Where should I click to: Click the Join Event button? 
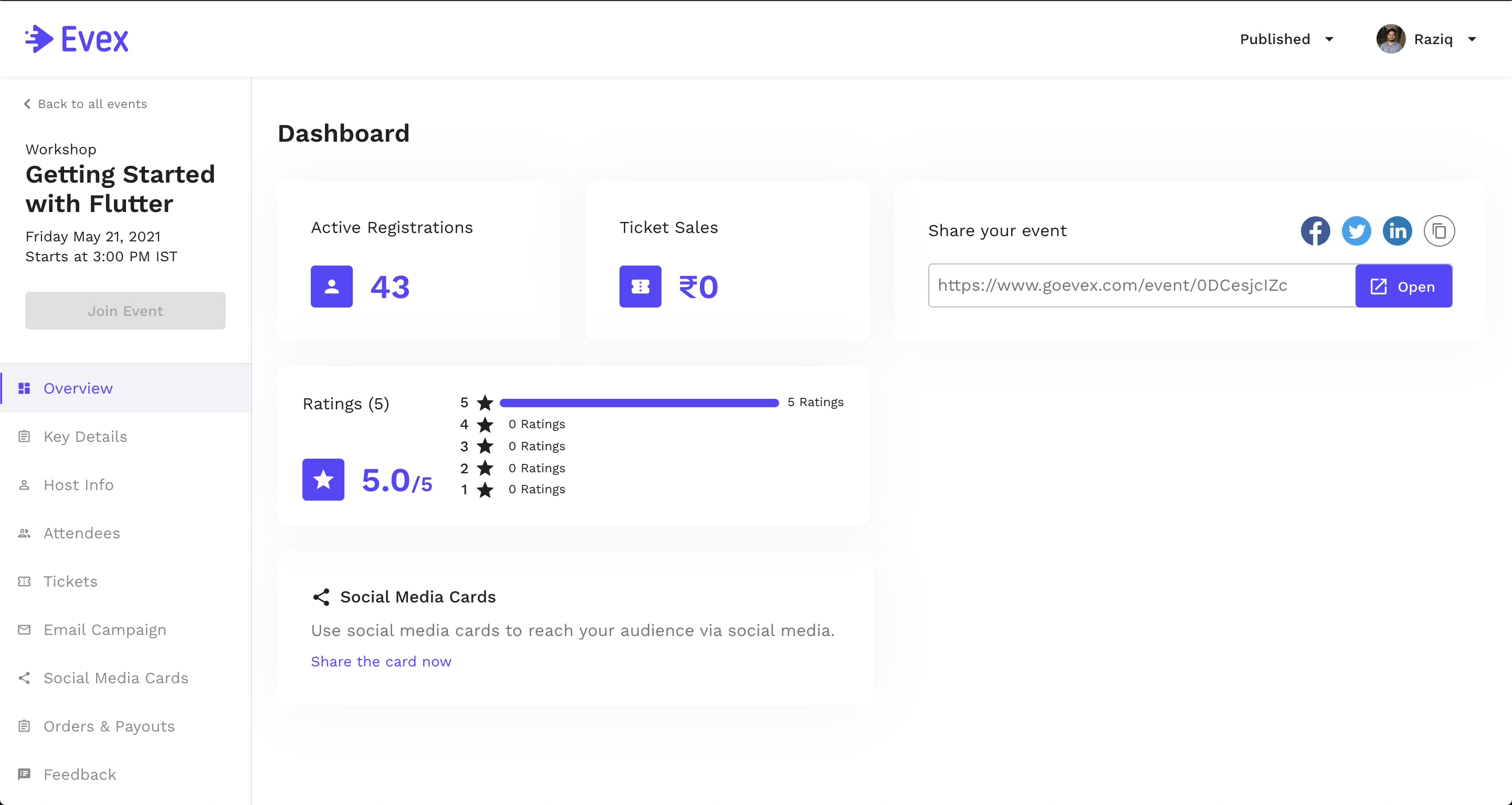pyautogui.click(x=125, y=310)
